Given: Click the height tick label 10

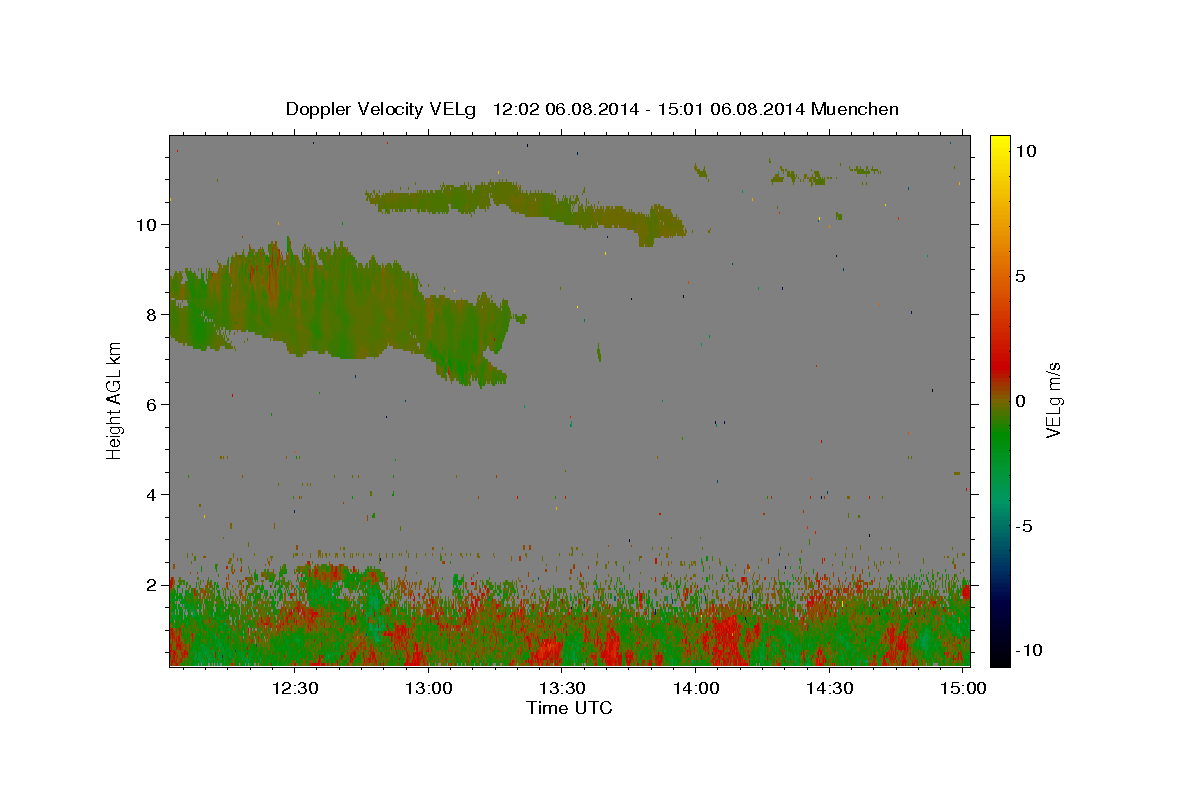Looking at the screenshot, I should (148, 225).
